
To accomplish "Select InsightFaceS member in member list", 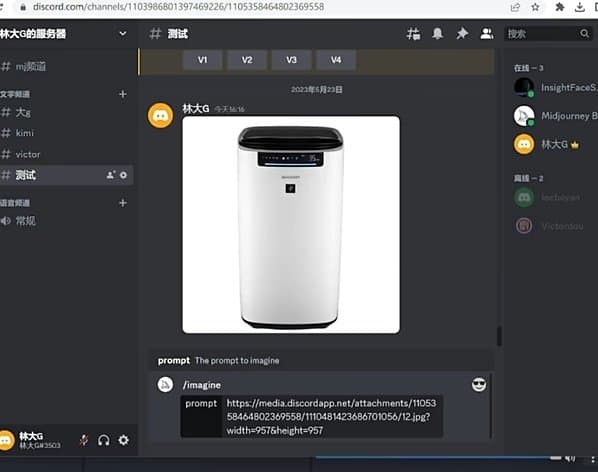I will pos(555,87).
